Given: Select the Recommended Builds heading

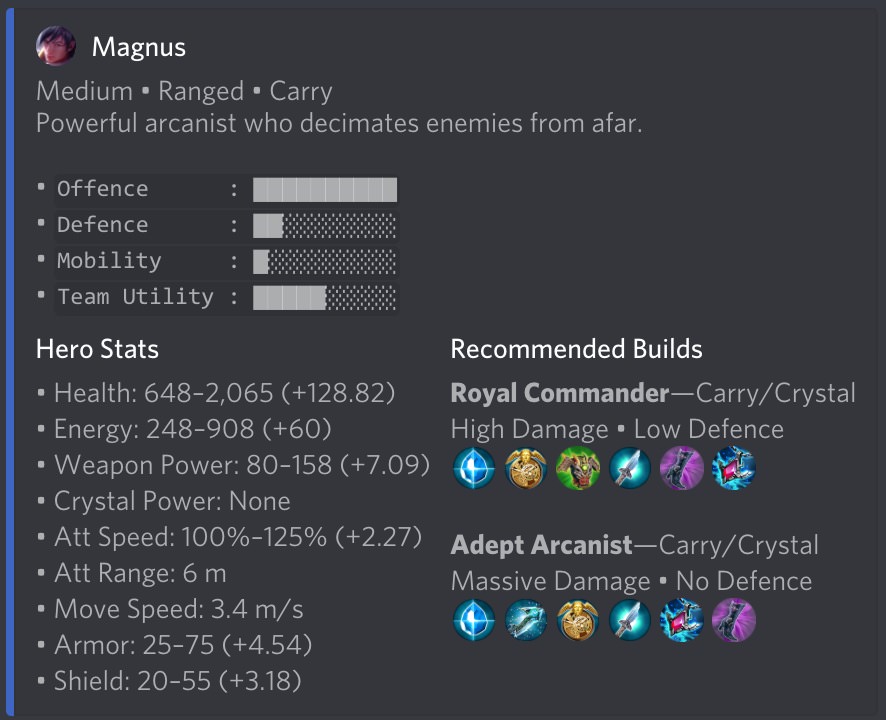Looking at the screenshot, I should (577, 349).
